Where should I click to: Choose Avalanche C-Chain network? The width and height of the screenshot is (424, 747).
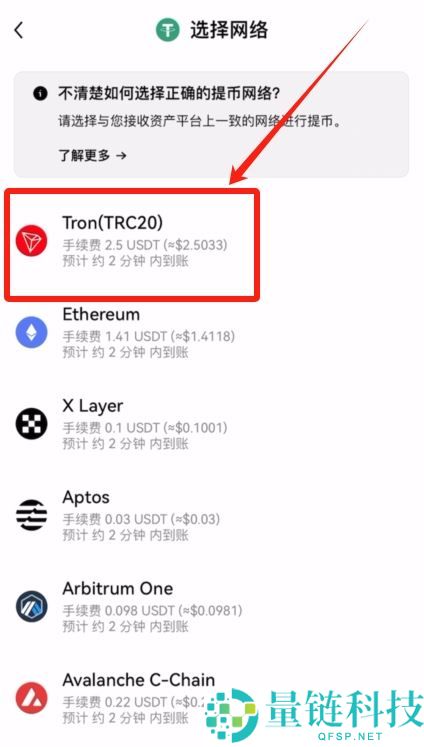[212, 698]
